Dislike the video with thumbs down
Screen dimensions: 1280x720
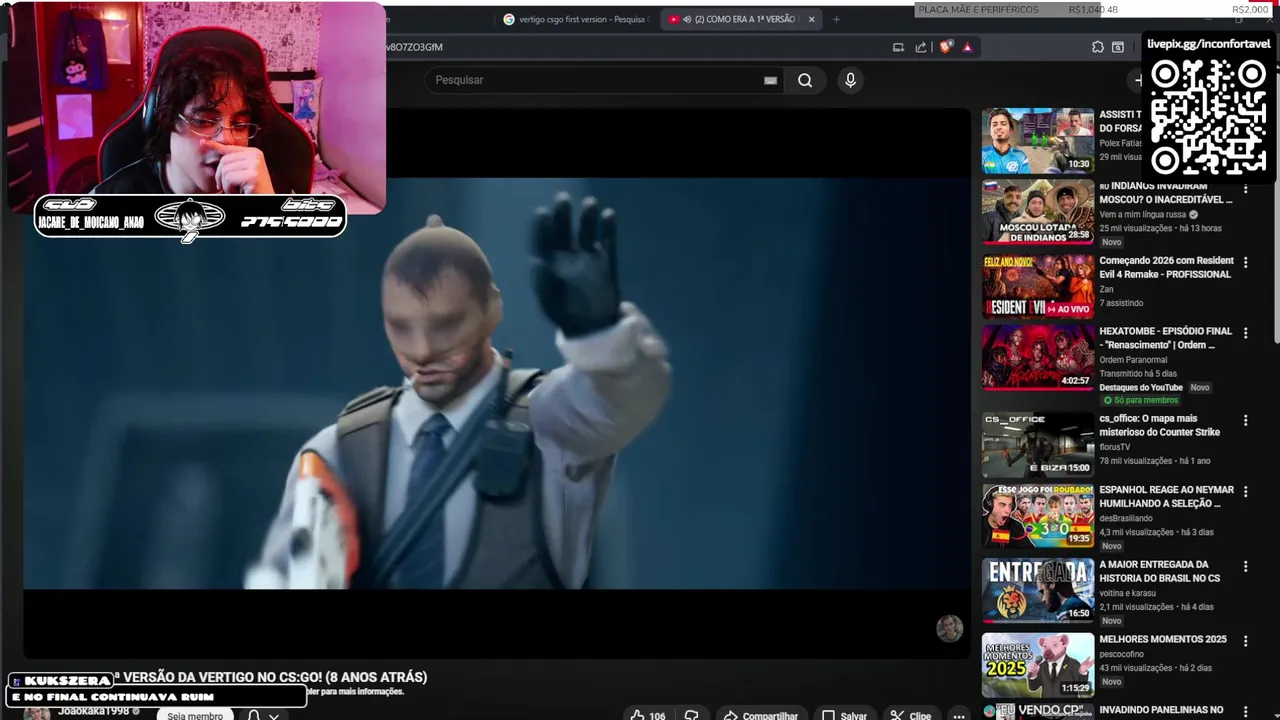pos(691,715)
